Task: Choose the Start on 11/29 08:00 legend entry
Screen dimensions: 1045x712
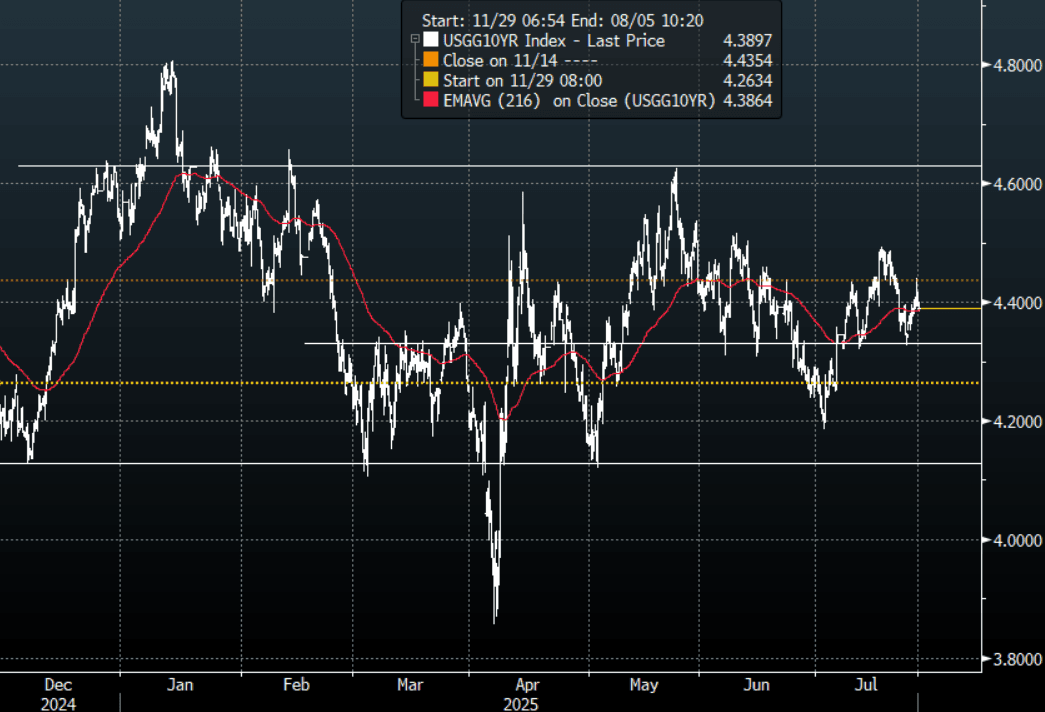Action: click(522, 81)
